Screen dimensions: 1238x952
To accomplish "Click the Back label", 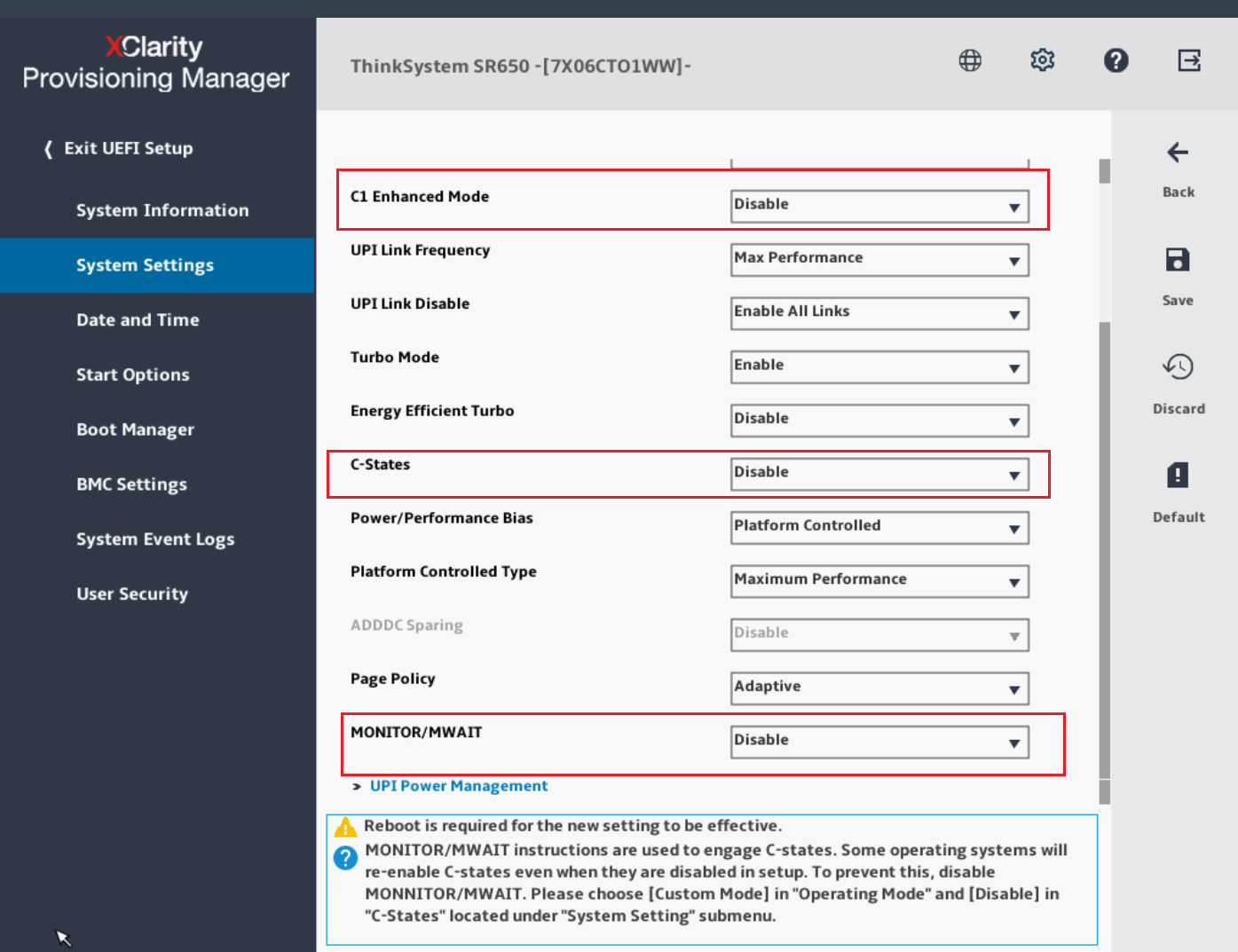I will click(x=1179, y=192).
